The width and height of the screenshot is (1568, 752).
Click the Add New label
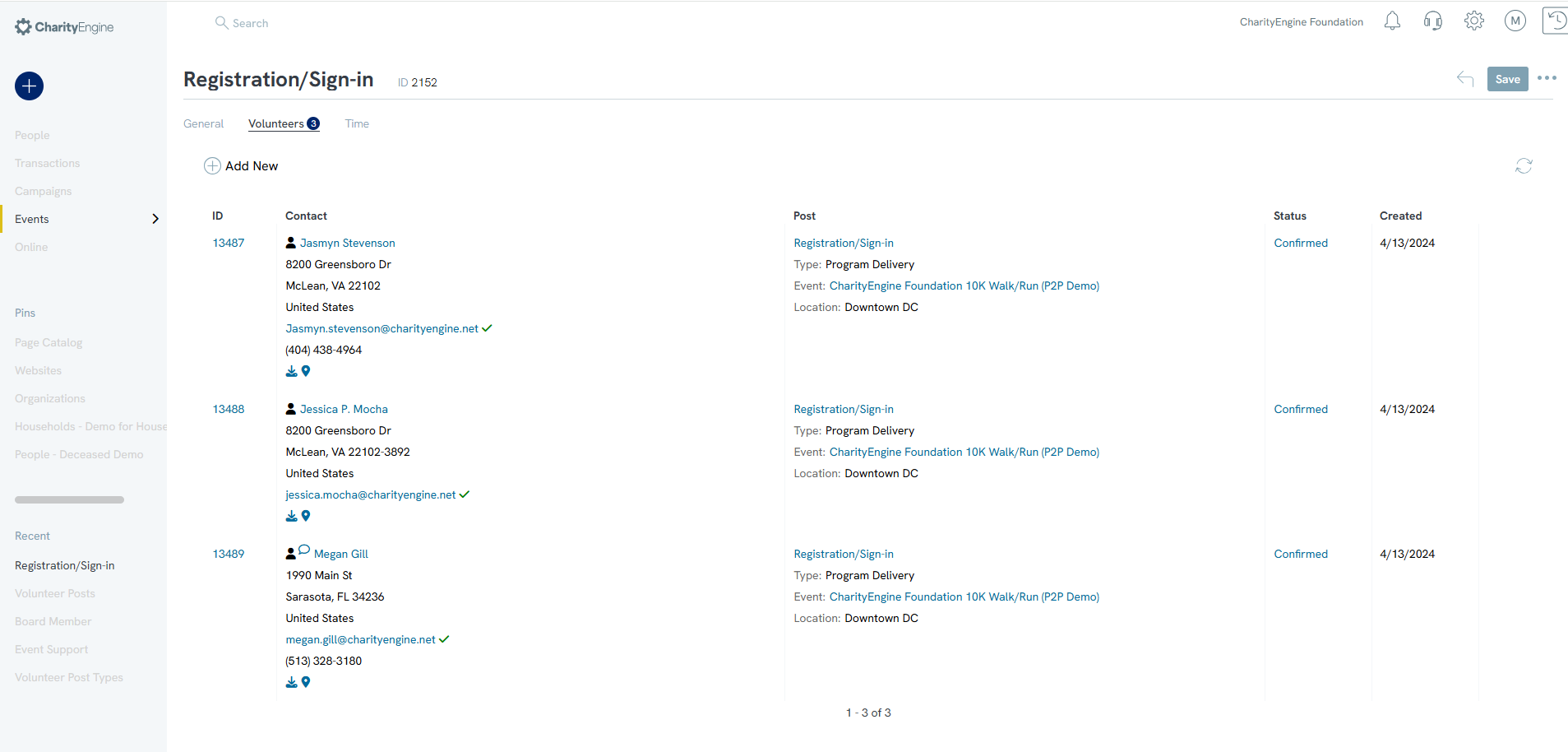(x=252, y=166)
